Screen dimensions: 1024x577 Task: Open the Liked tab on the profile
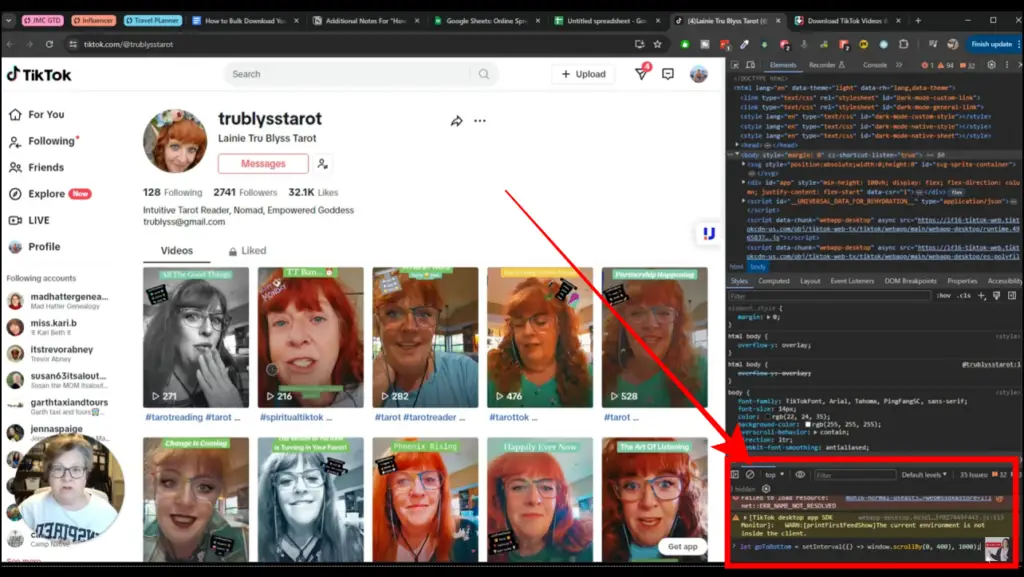248,251
